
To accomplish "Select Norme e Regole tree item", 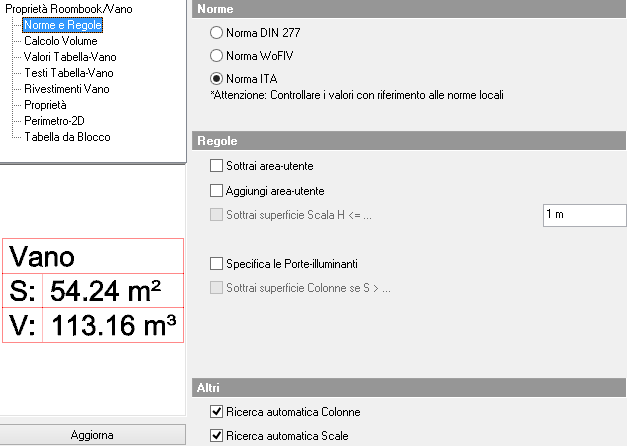I will (63, 25).
